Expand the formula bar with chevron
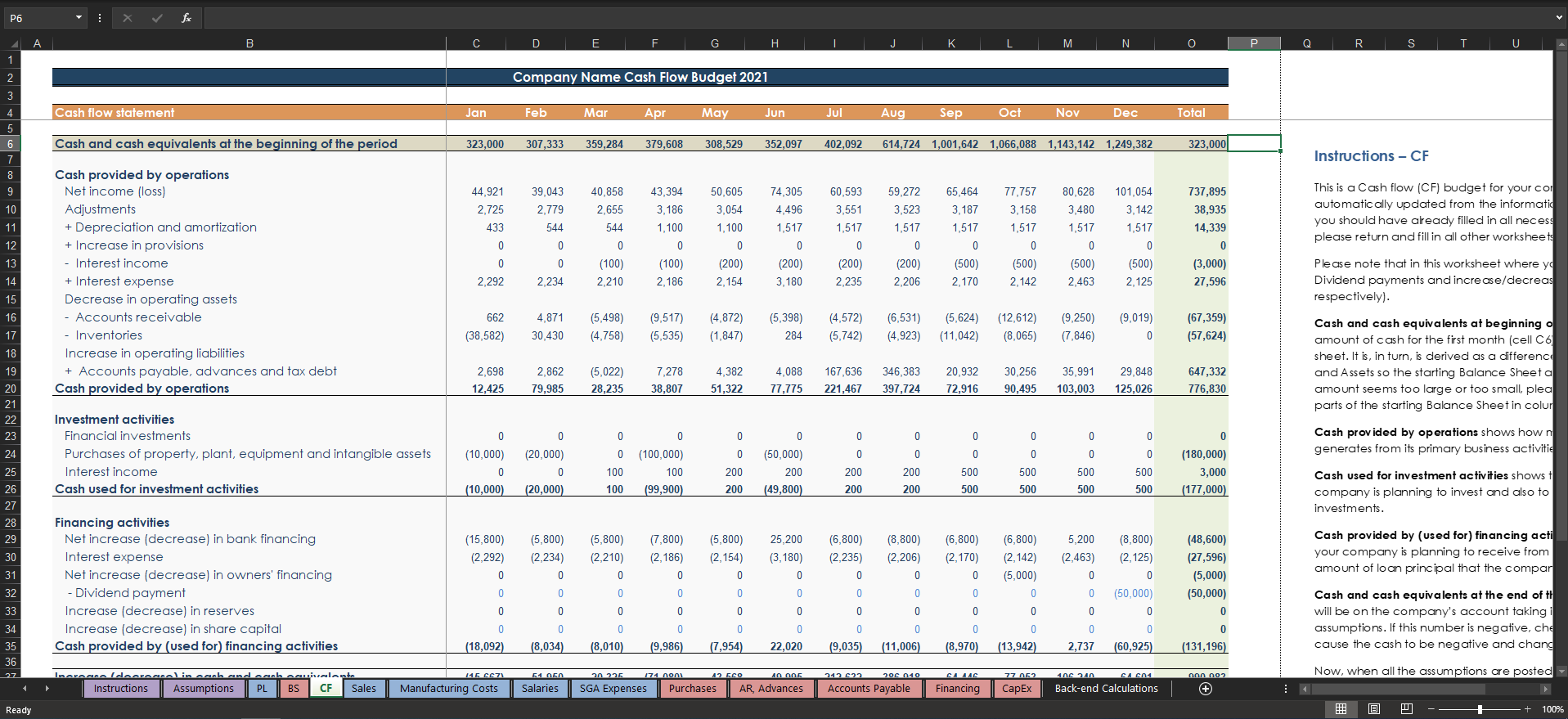 pos(1559,17)
